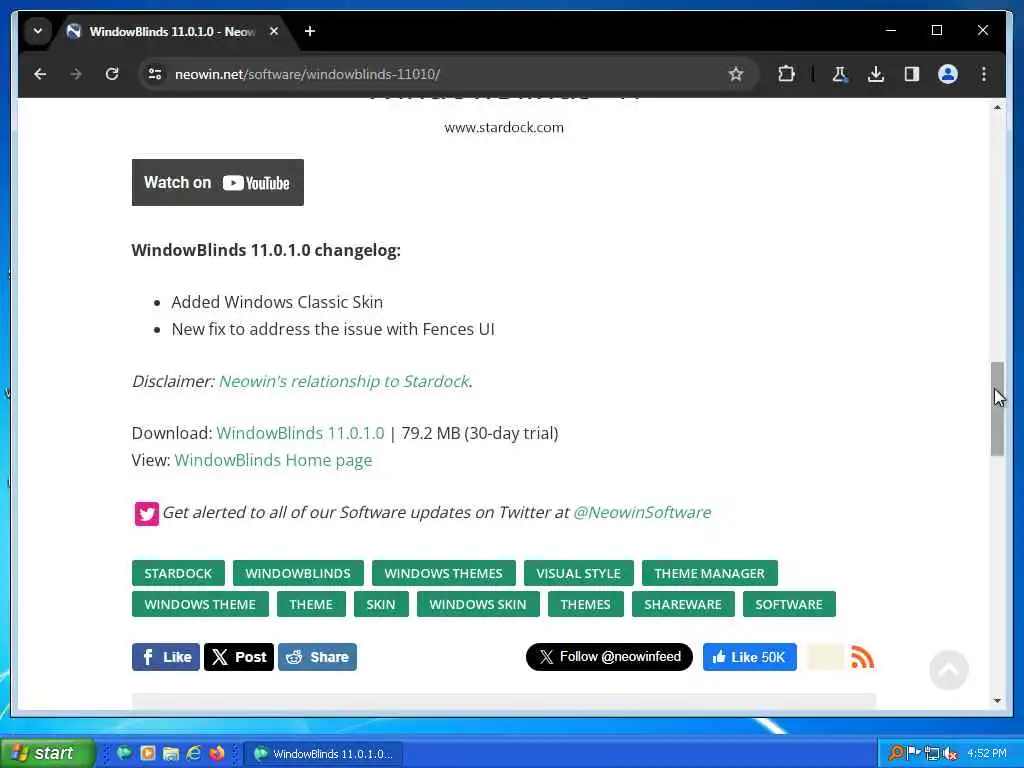Screen dimensions: 1024x768
Task: Click the Like 50K Facebook button
Action: pyautogui.click(x=750, y=657)
